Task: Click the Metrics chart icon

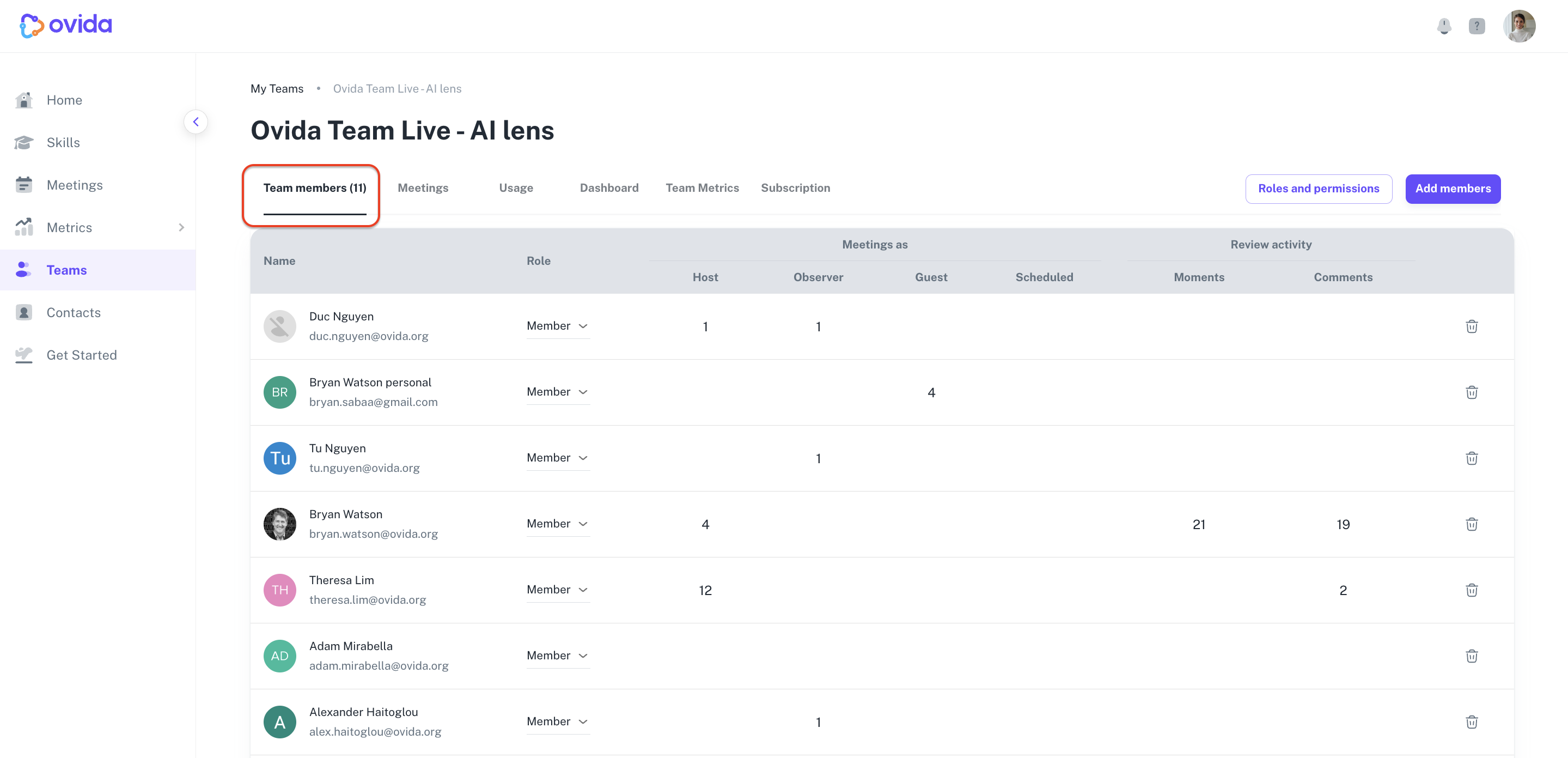Action: tap(24, 227)
